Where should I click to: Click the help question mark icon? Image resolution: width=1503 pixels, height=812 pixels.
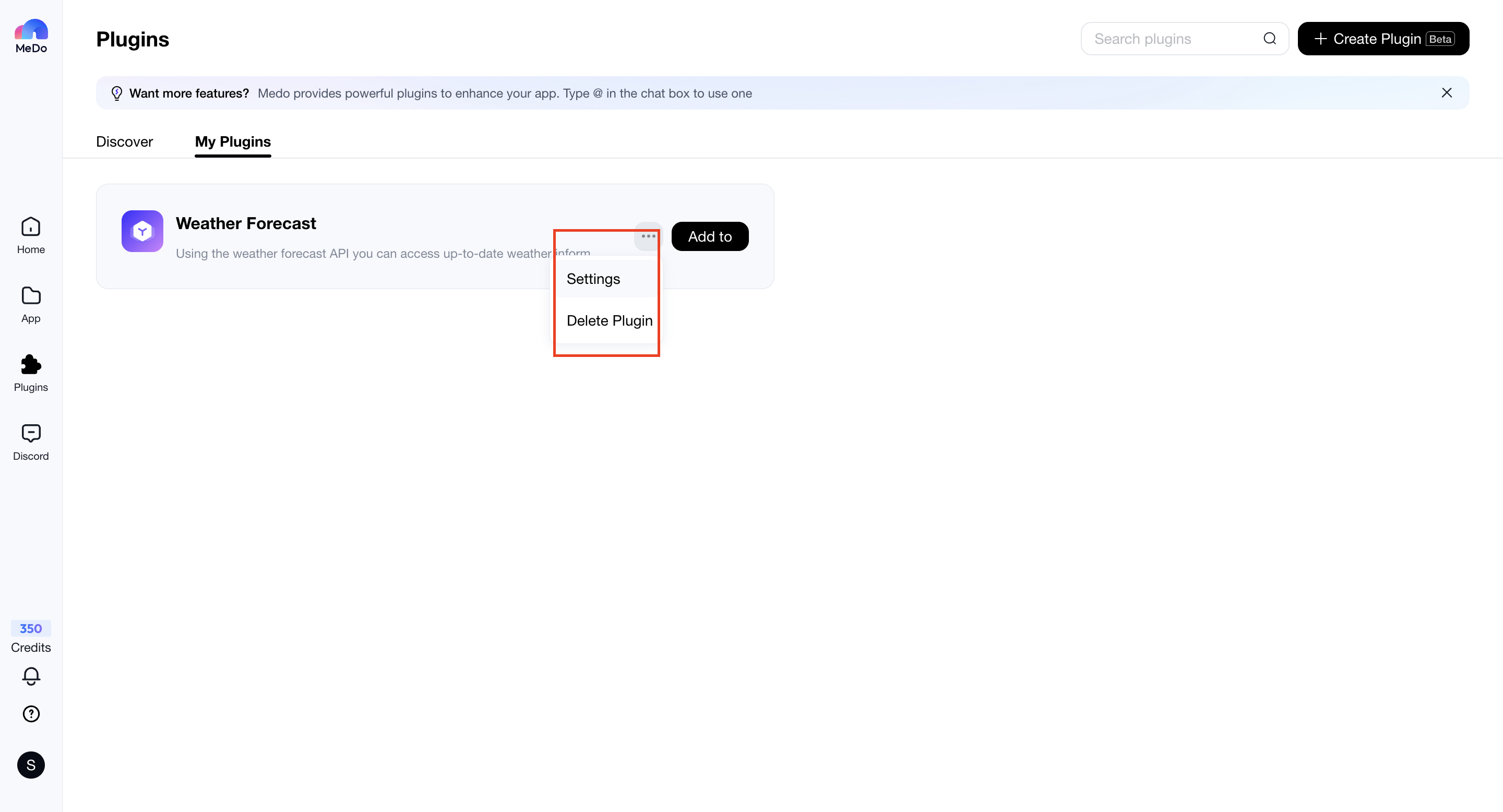coord(31,713)
